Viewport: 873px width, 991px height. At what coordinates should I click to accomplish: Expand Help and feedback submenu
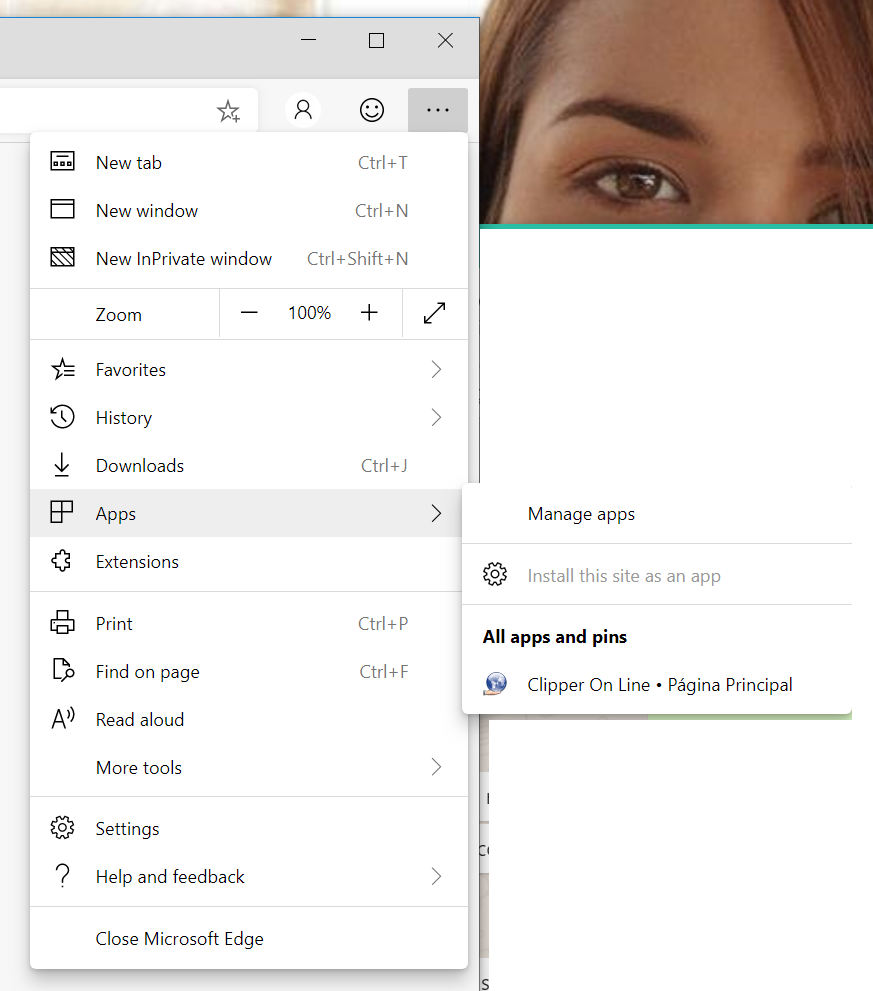pyautogui.click(x=436, y=877)
